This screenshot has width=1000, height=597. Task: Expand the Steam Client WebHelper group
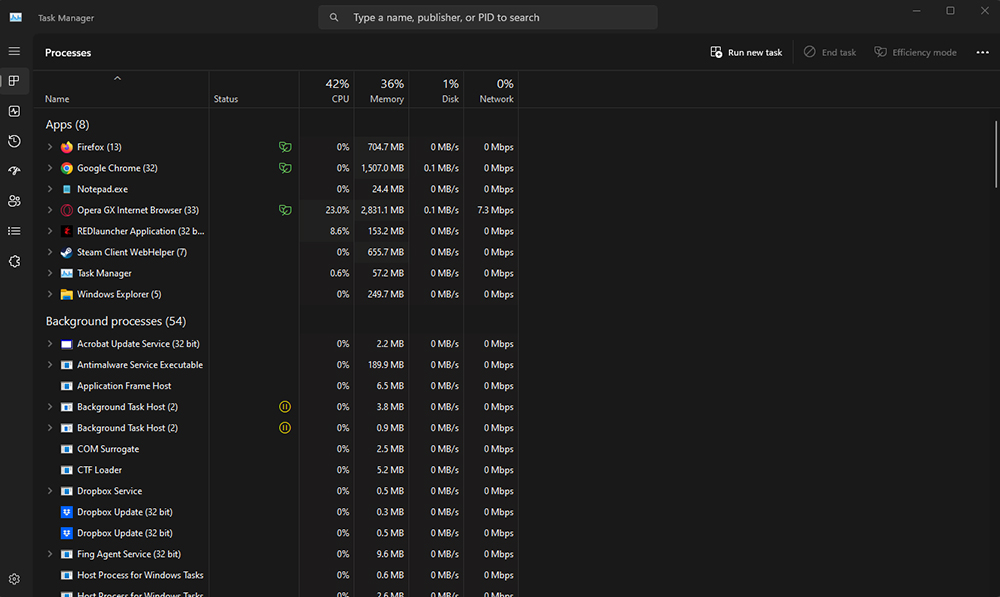click(50, 253)
